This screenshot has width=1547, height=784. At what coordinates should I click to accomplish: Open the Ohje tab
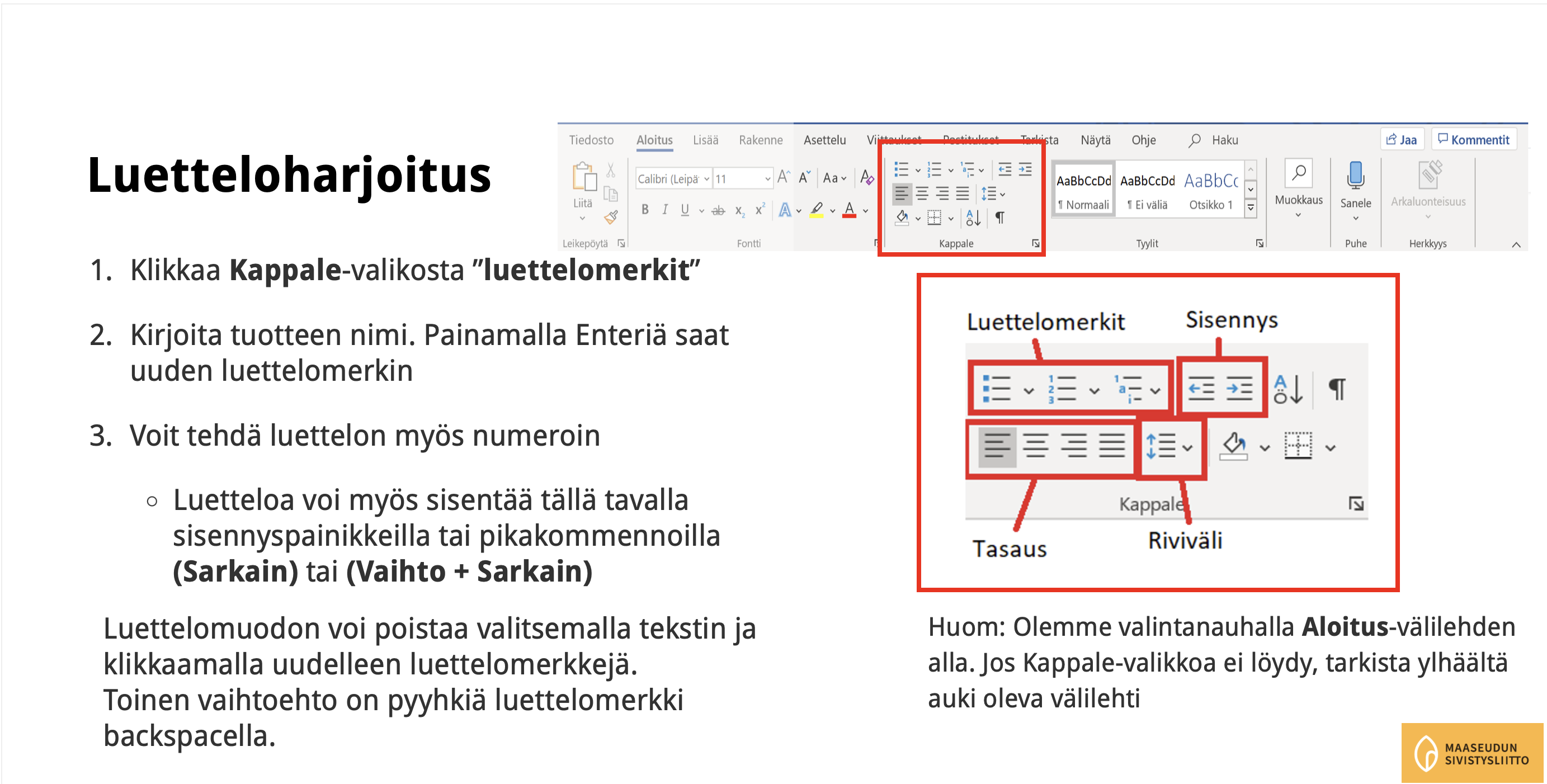(x=1144, y=140)
